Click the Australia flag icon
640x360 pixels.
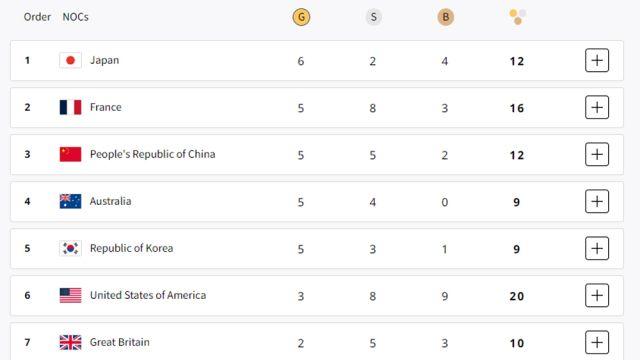[x=70, y=201]
